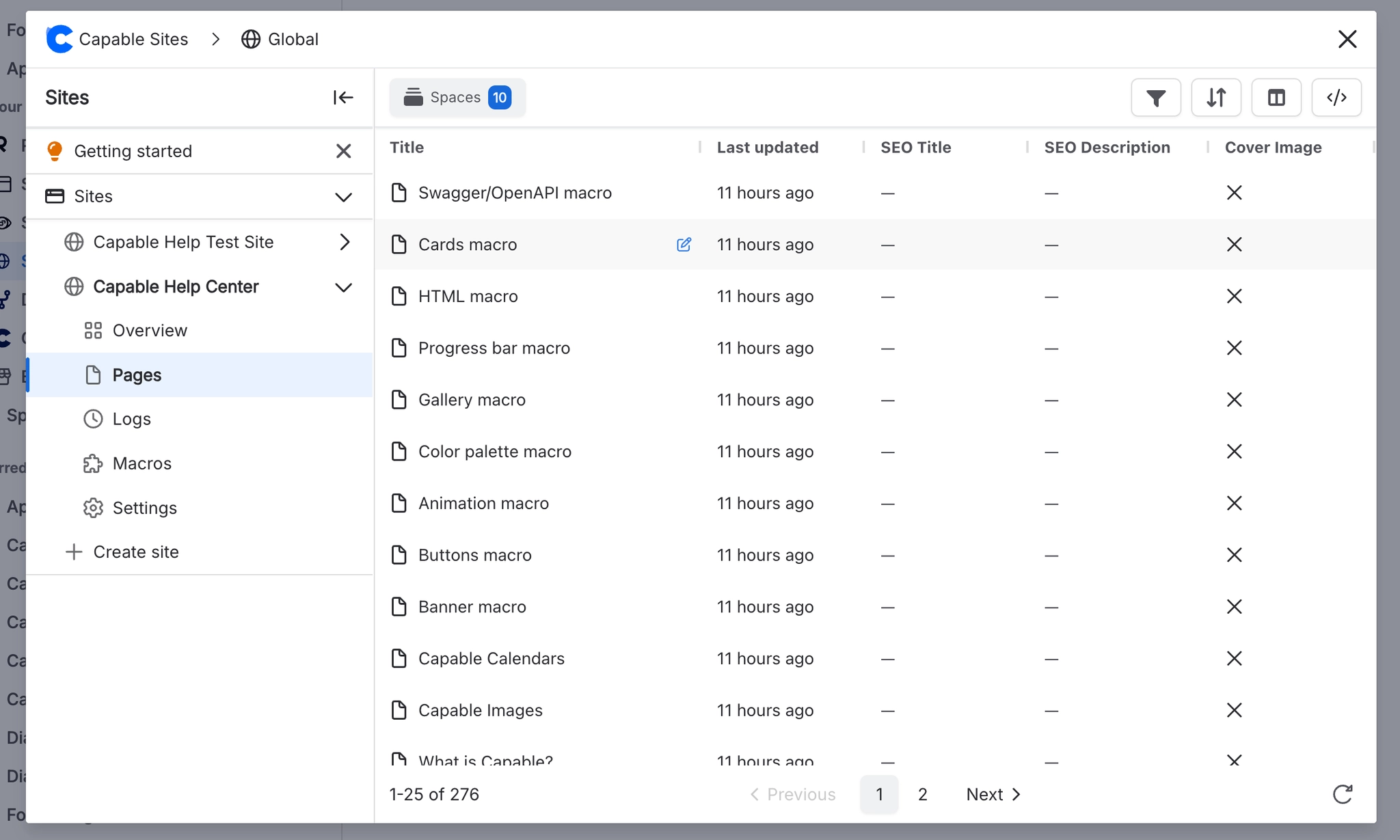The width and height of the screenshot is (1400, 840).
Task: Open the Overview section
Action: [200, 331]
